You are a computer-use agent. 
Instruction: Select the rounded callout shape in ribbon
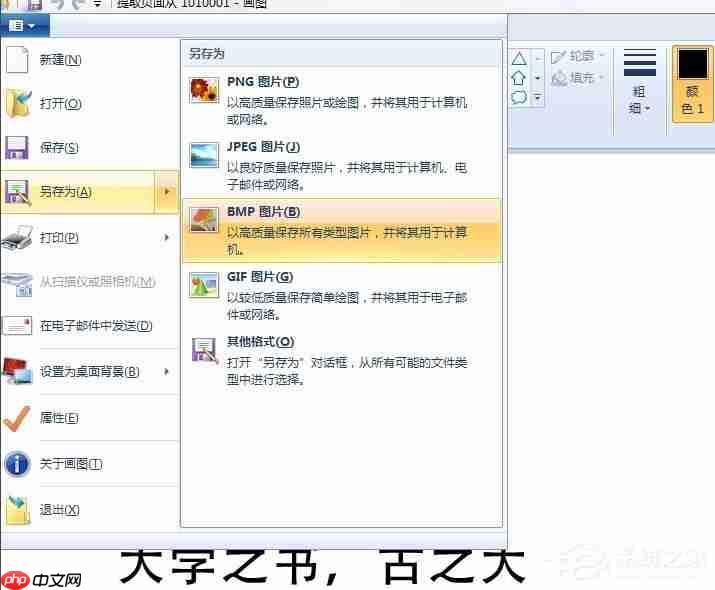[x=519, y=97]
